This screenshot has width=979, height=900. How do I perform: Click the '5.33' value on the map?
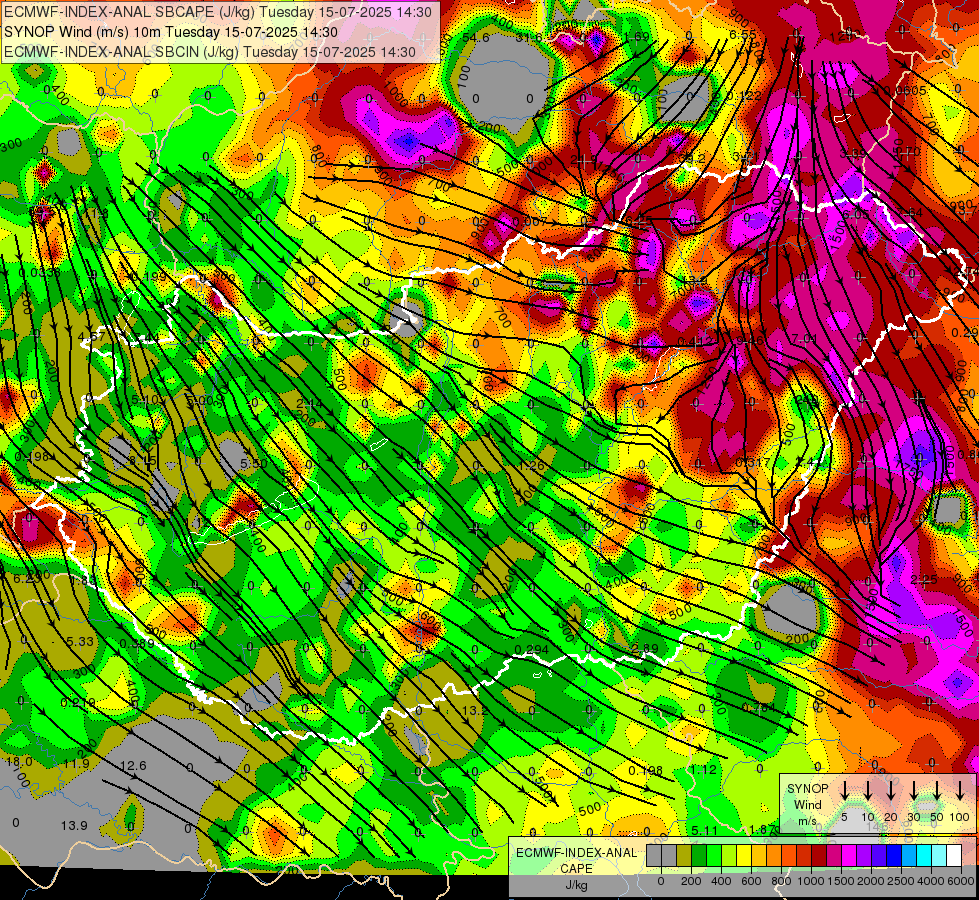pos(79,641)
